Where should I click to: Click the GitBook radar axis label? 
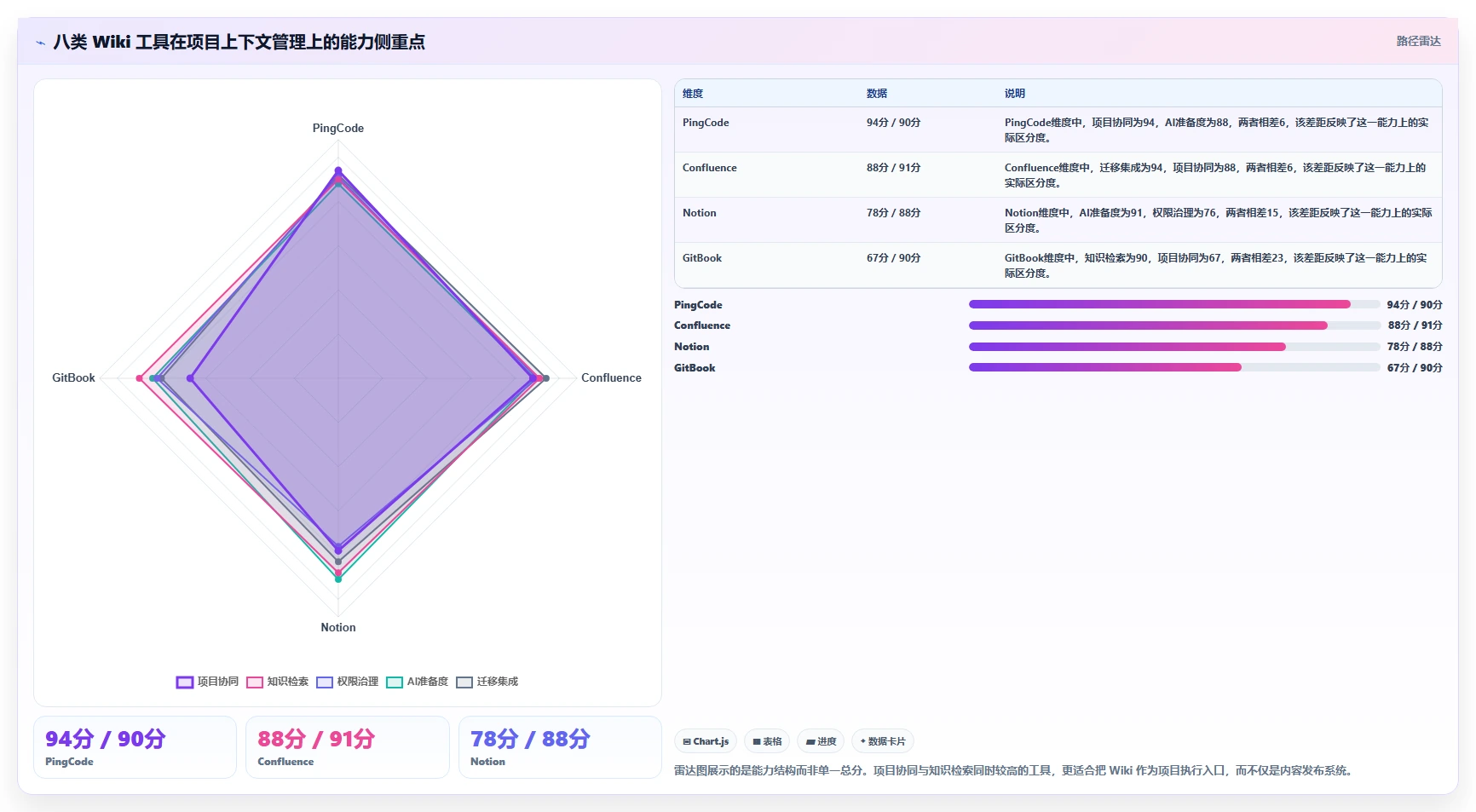coord(73,377)
